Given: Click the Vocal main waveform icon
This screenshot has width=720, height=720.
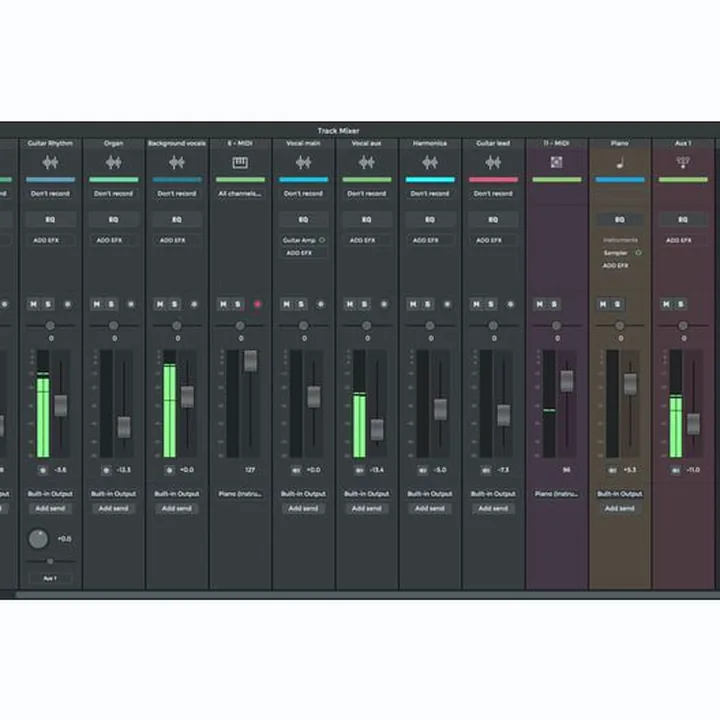Looking at the screenshot, I should point(304,162).
